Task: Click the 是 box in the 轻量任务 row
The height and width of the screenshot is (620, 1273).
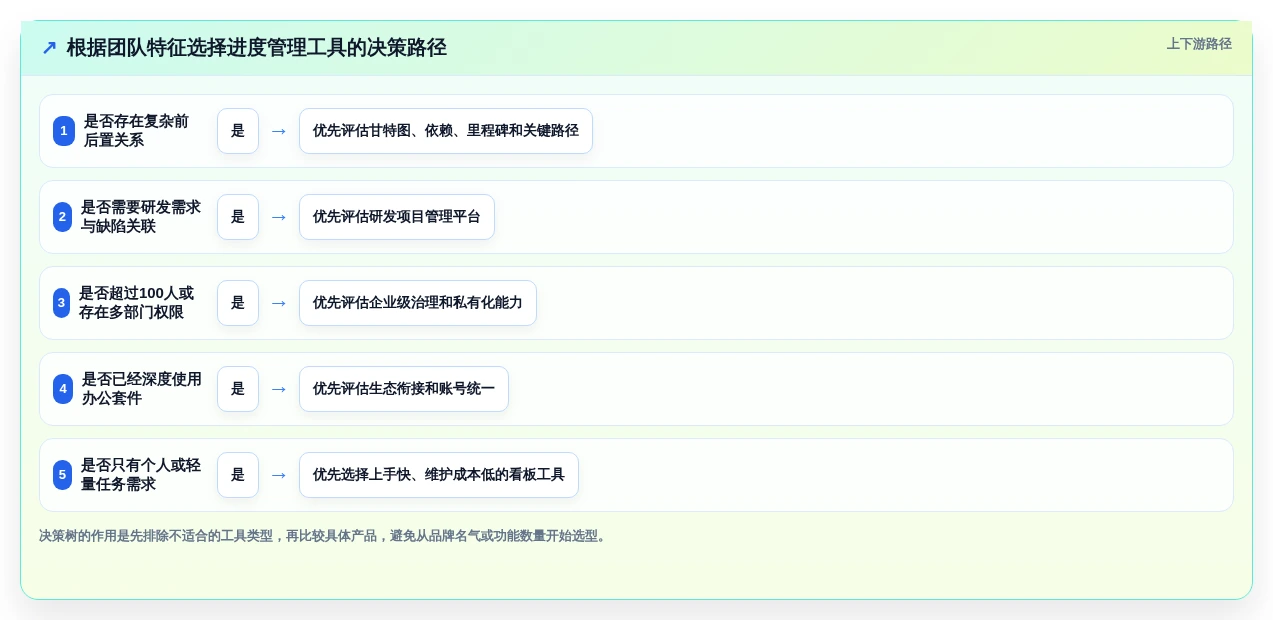Action: tap(238, 475)
